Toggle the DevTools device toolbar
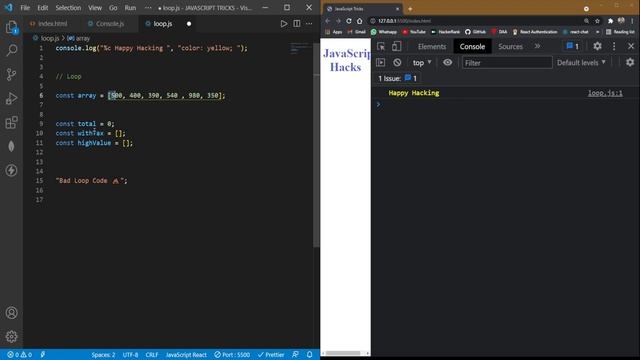 396,46
